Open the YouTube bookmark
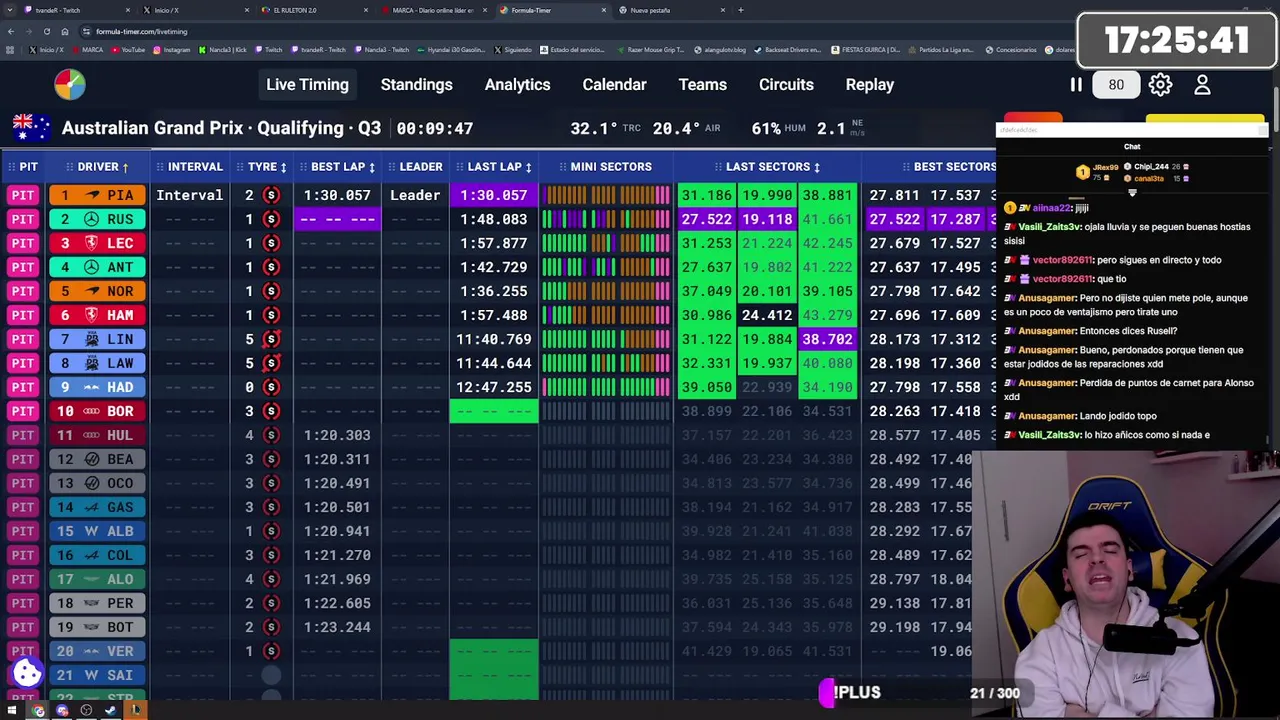 tap(128, 50)
